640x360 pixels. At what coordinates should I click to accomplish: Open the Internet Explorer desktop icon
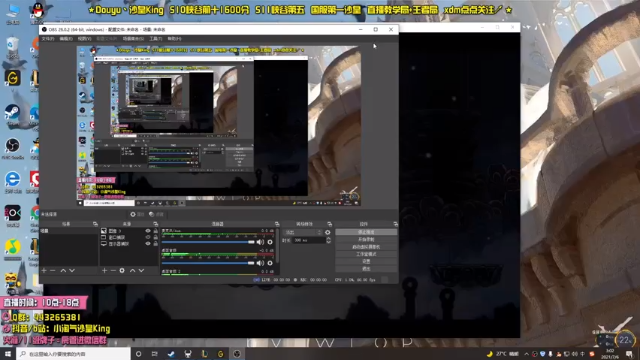tap(13, 182)
